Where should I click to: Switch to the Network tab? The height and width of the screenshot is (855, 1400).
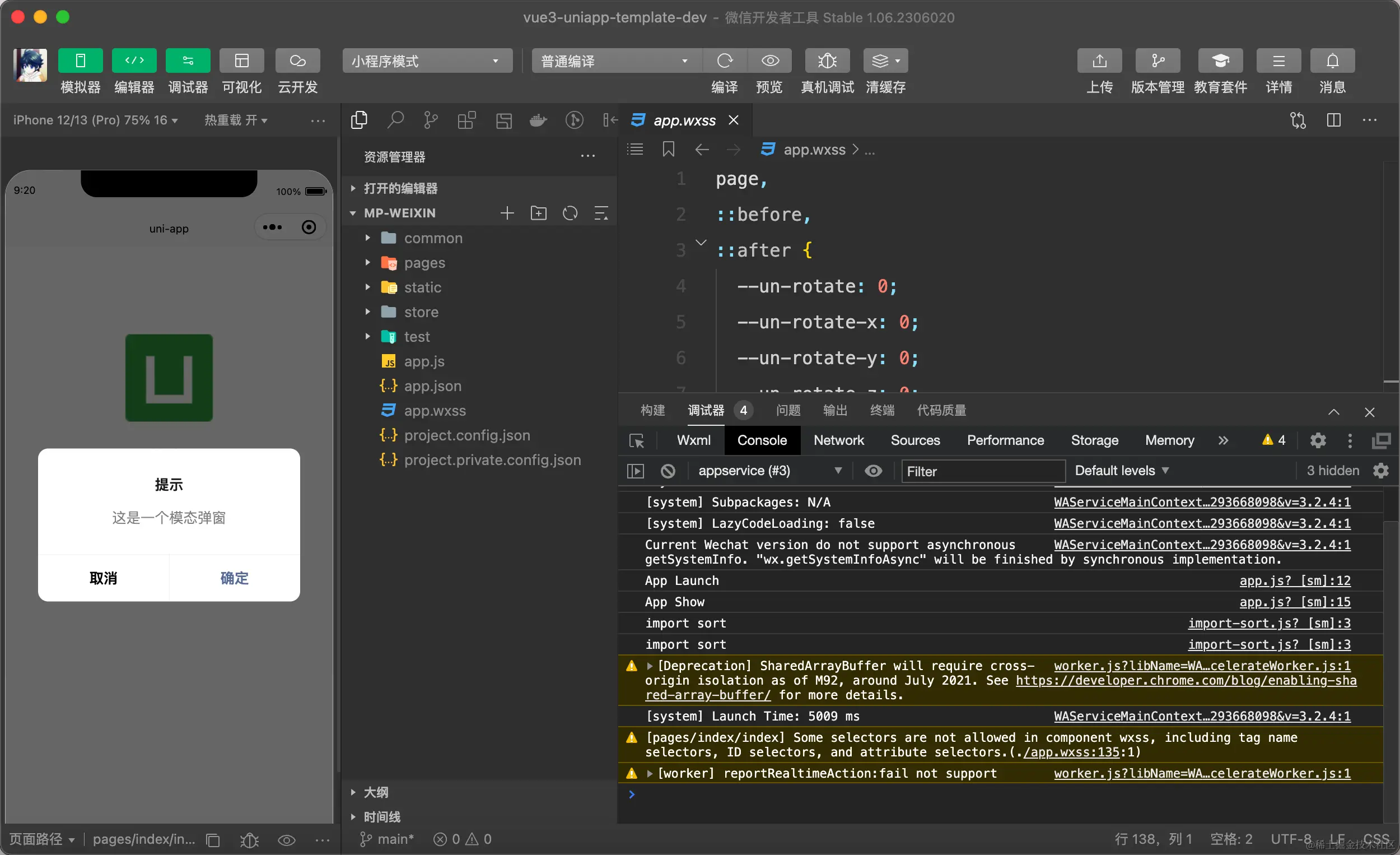click(x=838, y=440)
